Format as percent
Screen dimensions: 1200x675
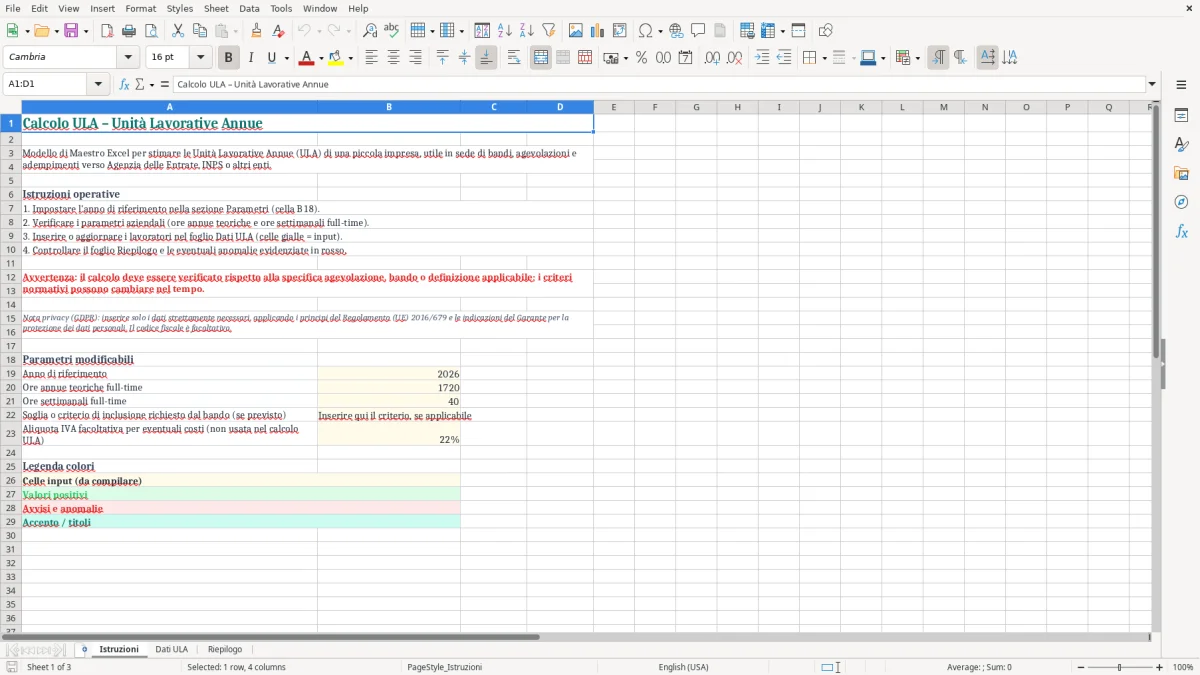(x=641, y=58)
